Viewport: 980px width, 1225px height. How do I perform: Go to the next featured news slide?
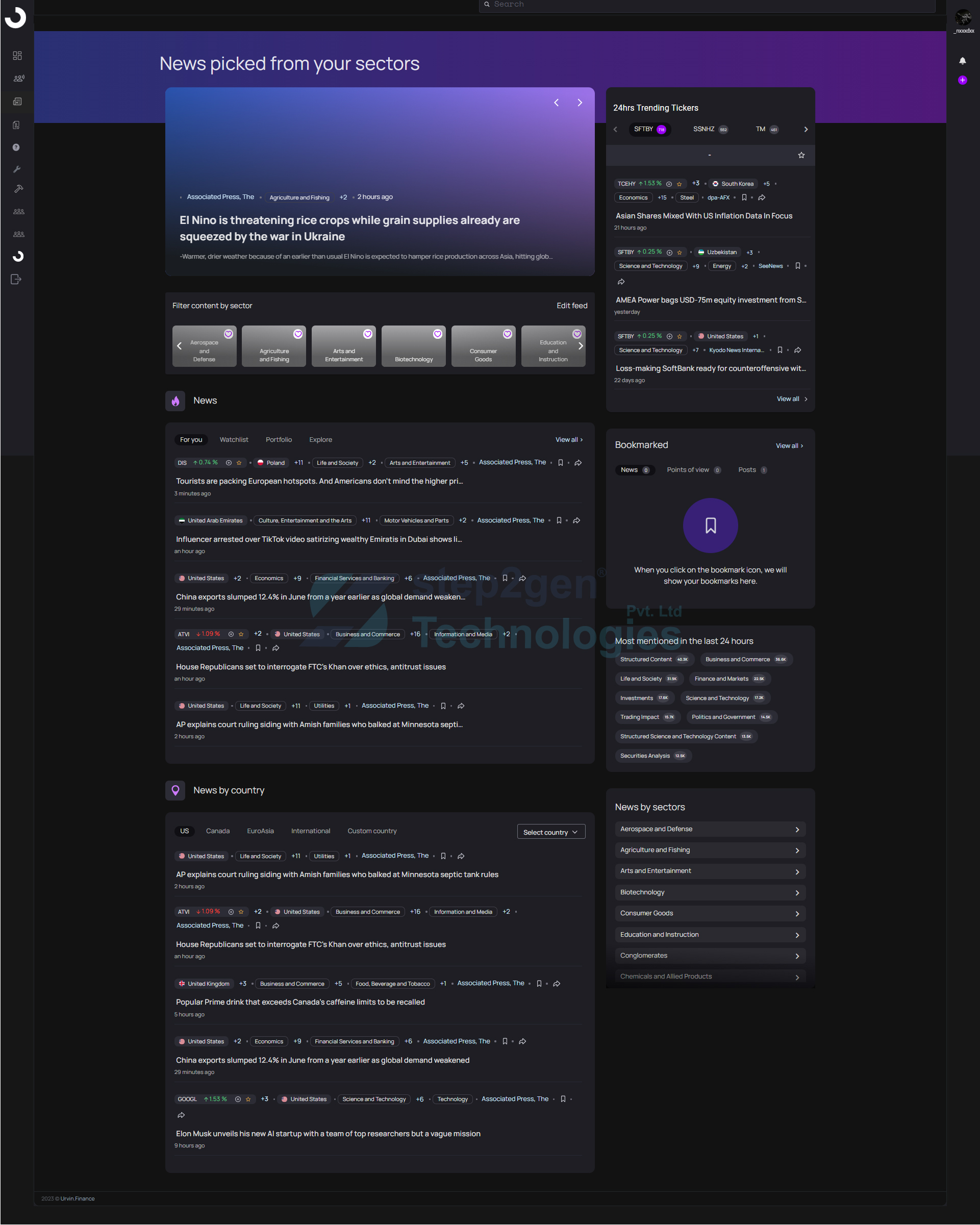coord(580,103)
